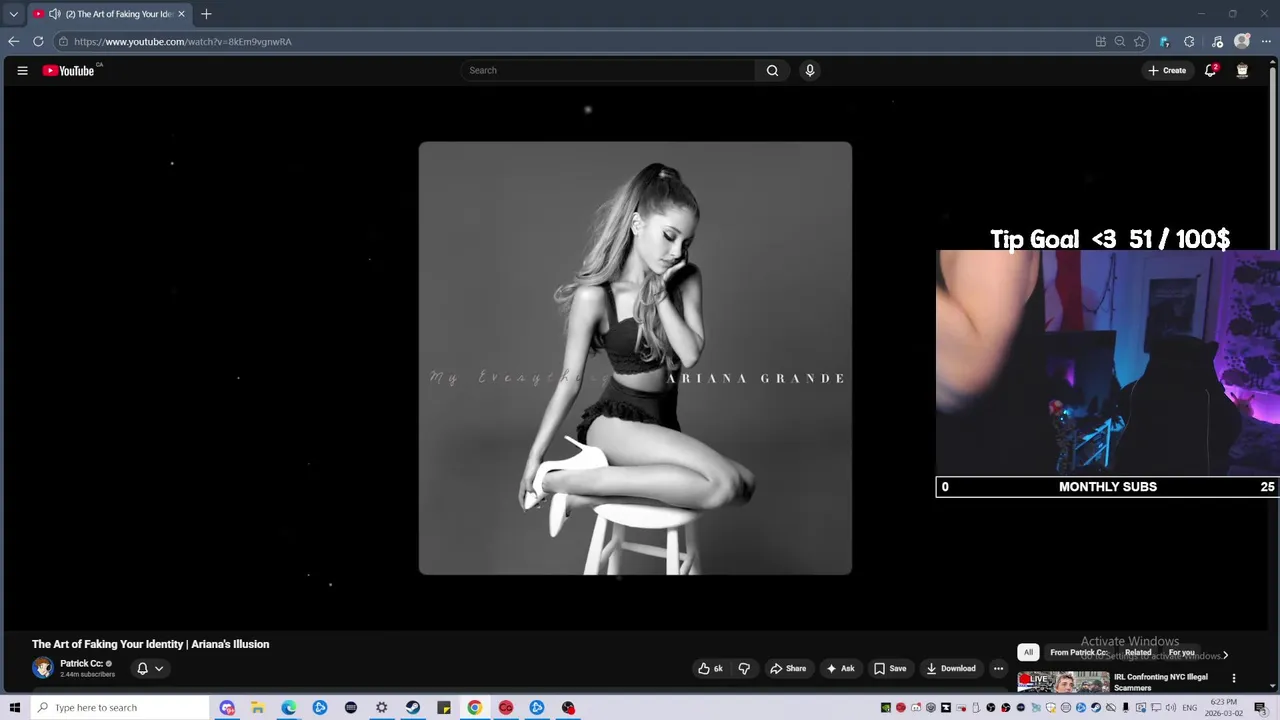Open the Ask AI button
The height and width of the screenshot is (720, 1280).
tap(840, 668)
